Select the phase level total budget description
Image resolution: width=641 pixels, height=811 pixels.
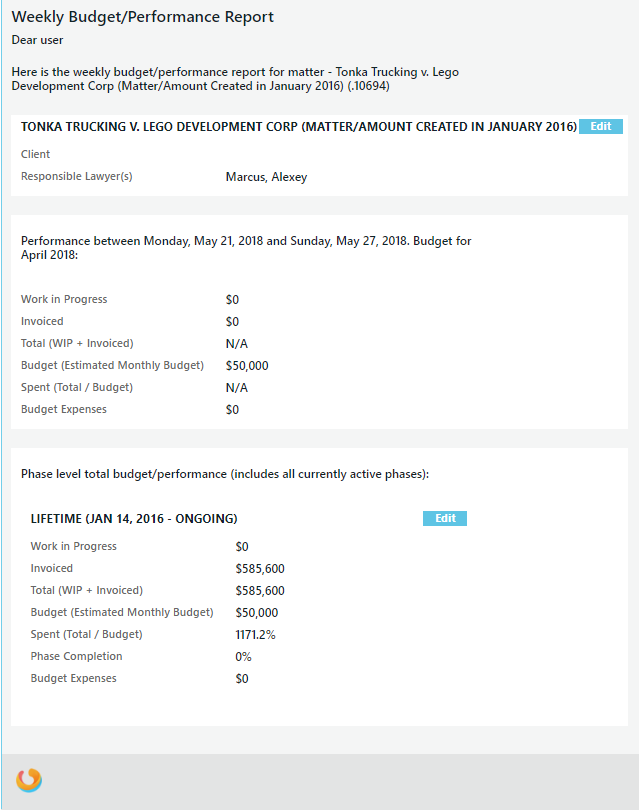(225, 474)
